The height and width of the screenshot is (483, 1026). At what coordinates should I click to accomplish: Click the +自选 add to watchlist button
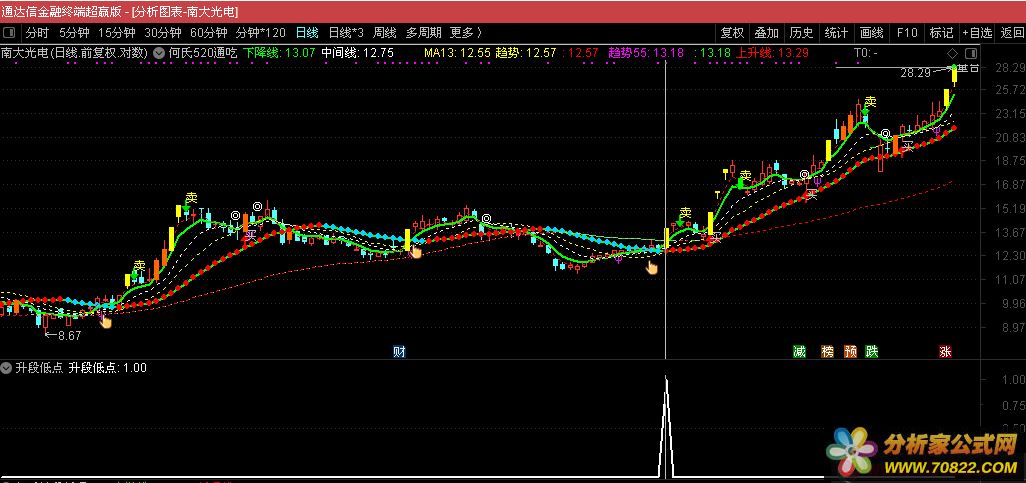click(x=977, y=32)
